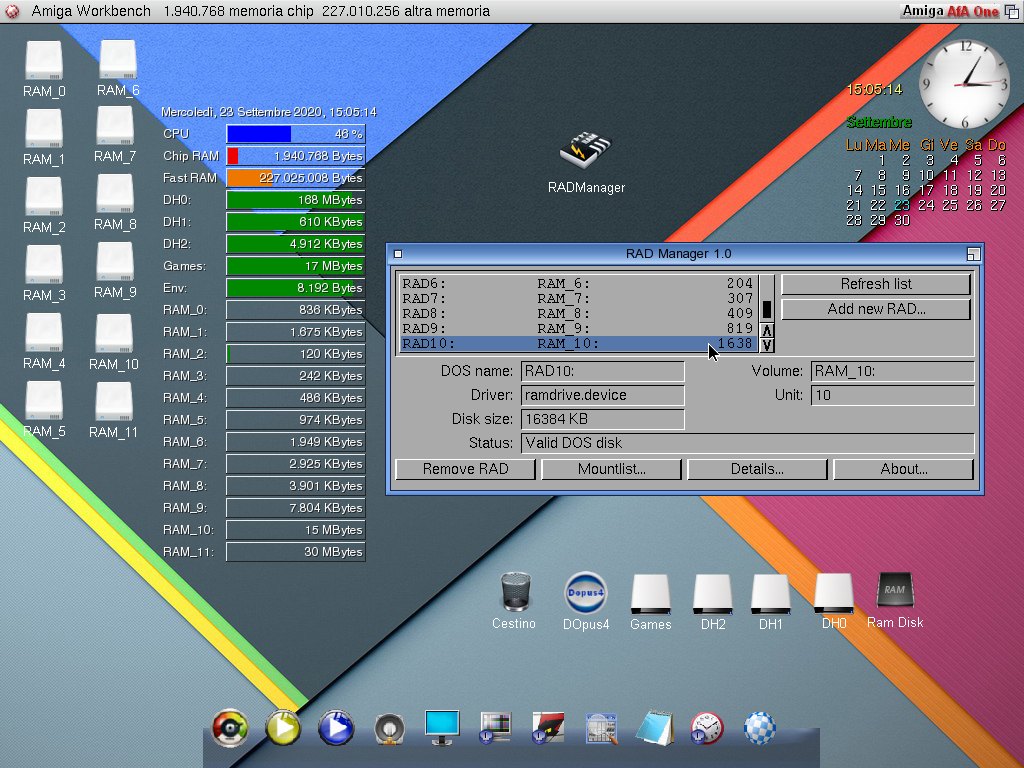Click the checkered boing ball dock icon
Screen dimensions: 1024x768
760,727
